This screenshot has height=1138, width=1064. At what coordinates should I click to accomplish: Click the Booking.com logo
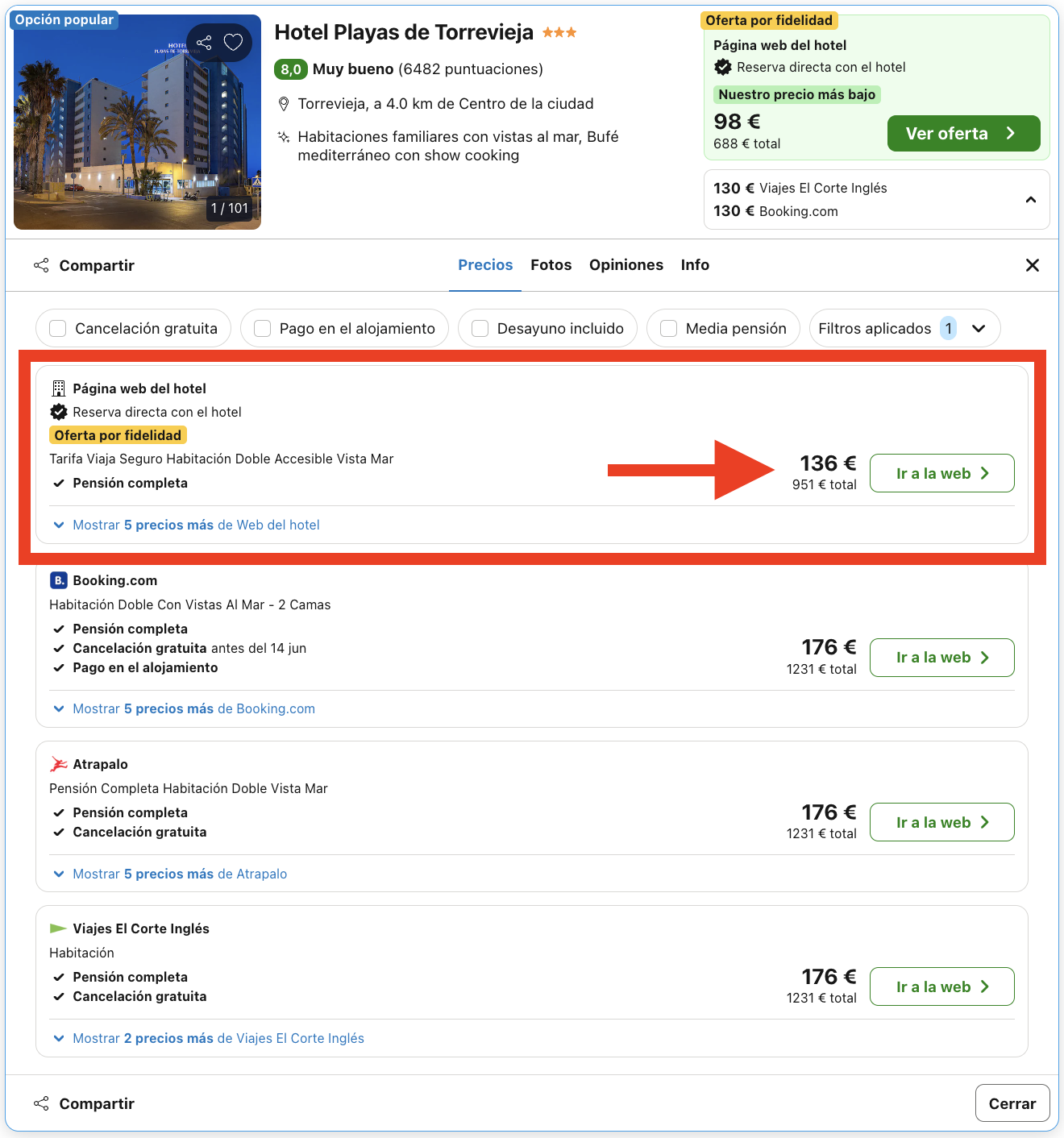coord(58,580)
